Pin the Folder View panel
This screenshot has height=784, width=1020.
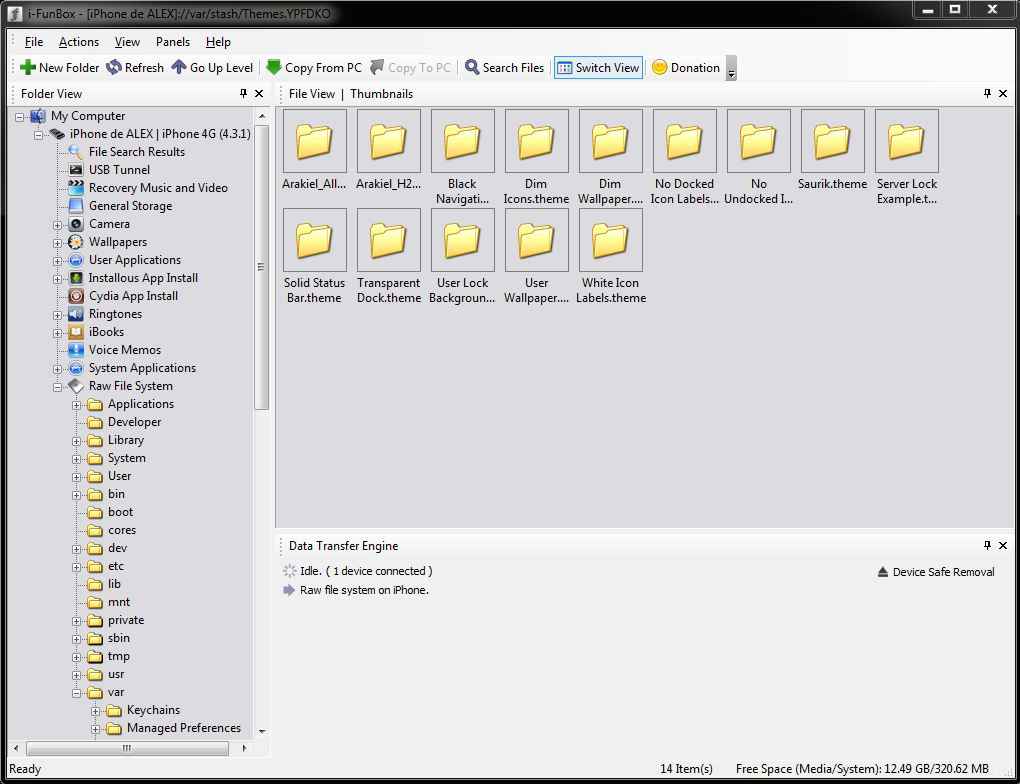[x=243, y=93]
